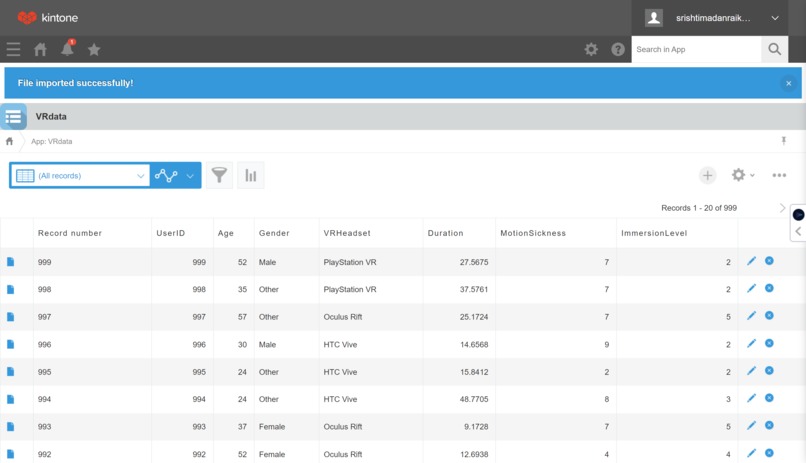The width and height of the screenshot is (806, 463).
Task: Open record 998 details icon
Action: click(10, 289)
